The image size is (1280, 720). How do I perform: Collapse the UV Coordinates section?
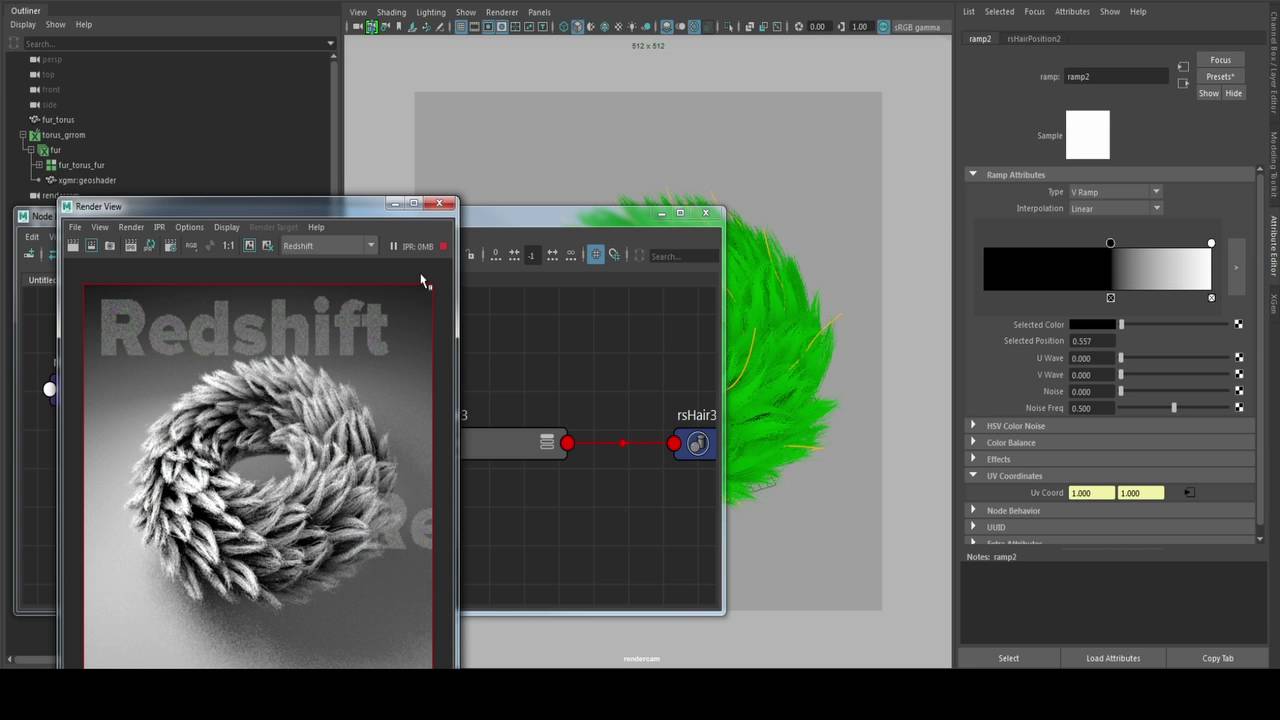click(972, 476)
